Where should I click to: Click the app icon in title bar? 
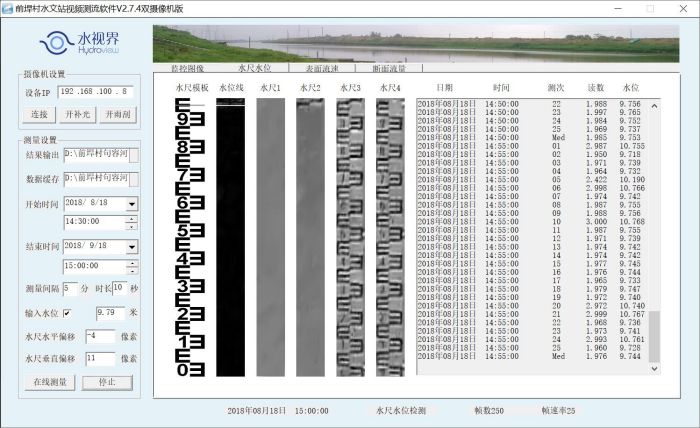pyautogui.click(x=8, y=7)
